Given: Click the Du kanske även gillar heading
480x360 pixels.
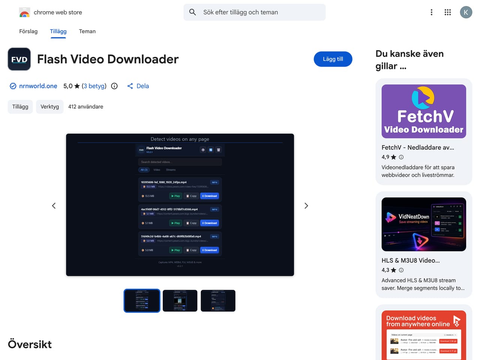Looking at the screenshot, I should click(x=410, y=60).
